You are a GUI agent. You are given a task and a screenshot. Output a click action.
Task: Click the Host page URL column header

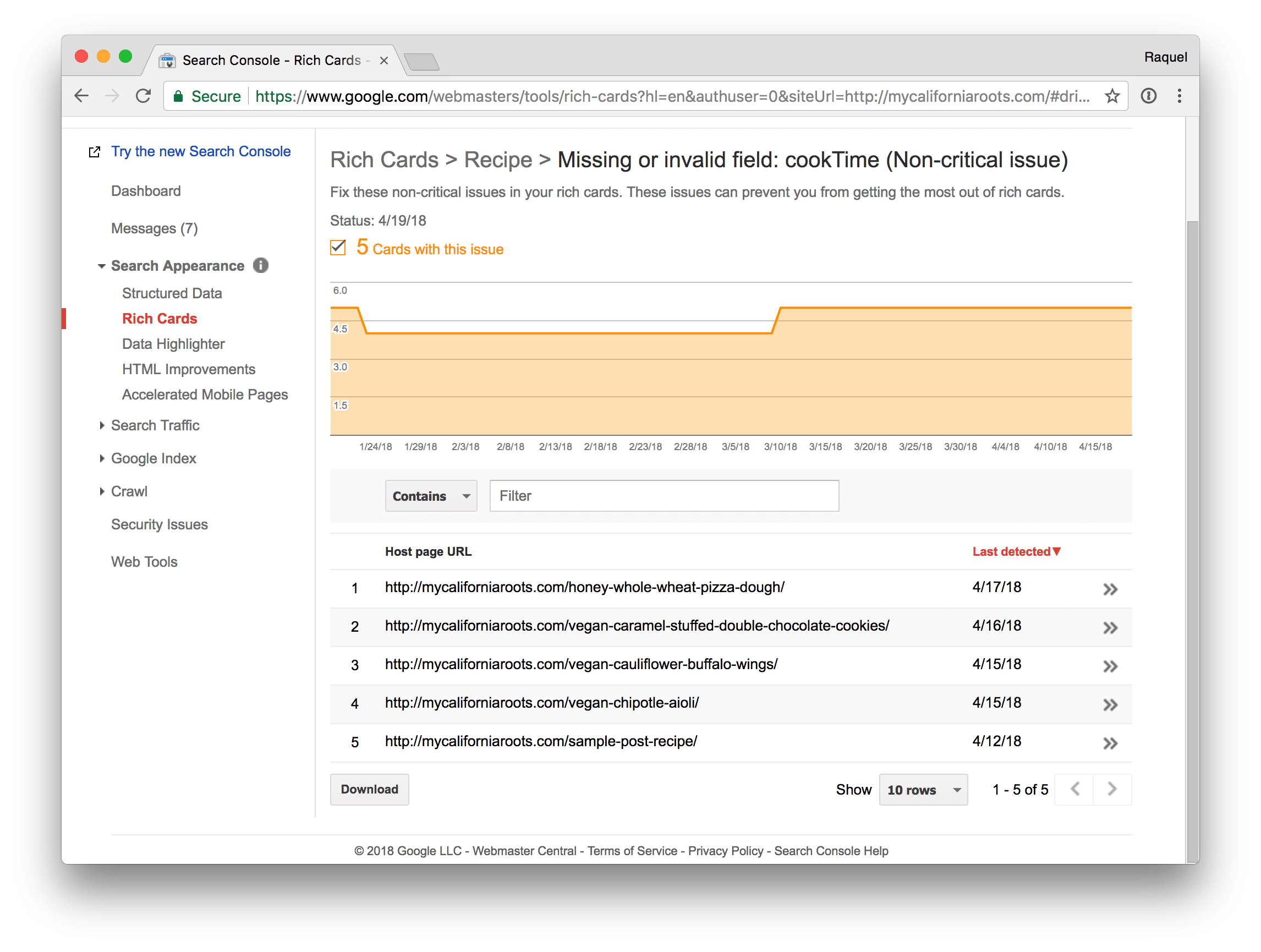click(x=428, y=551)
